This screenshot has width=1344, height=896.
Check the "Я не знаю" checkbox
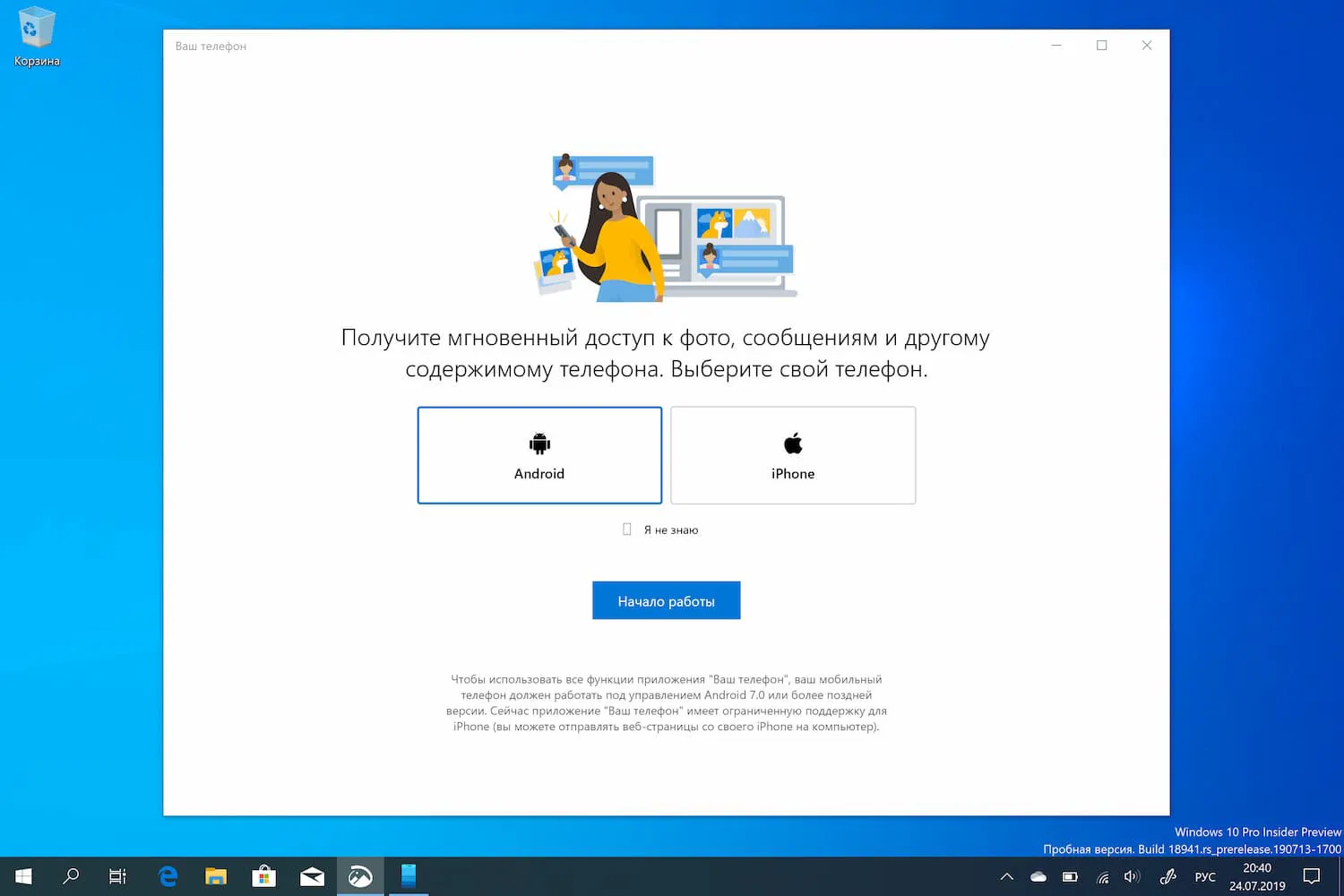625,529
